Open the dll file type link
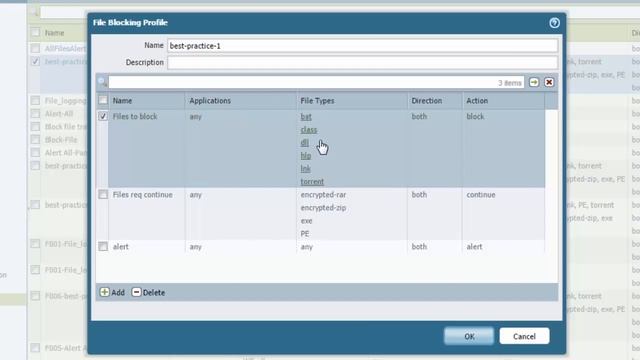The height and width of the screenshot is (360, 640). click(304, 143)
